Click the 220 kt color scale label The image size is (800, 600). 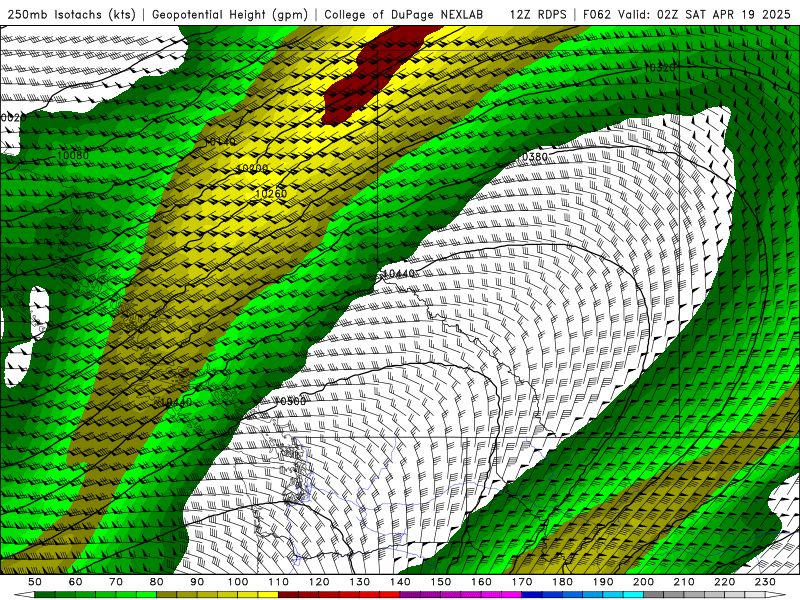point(724,582)
